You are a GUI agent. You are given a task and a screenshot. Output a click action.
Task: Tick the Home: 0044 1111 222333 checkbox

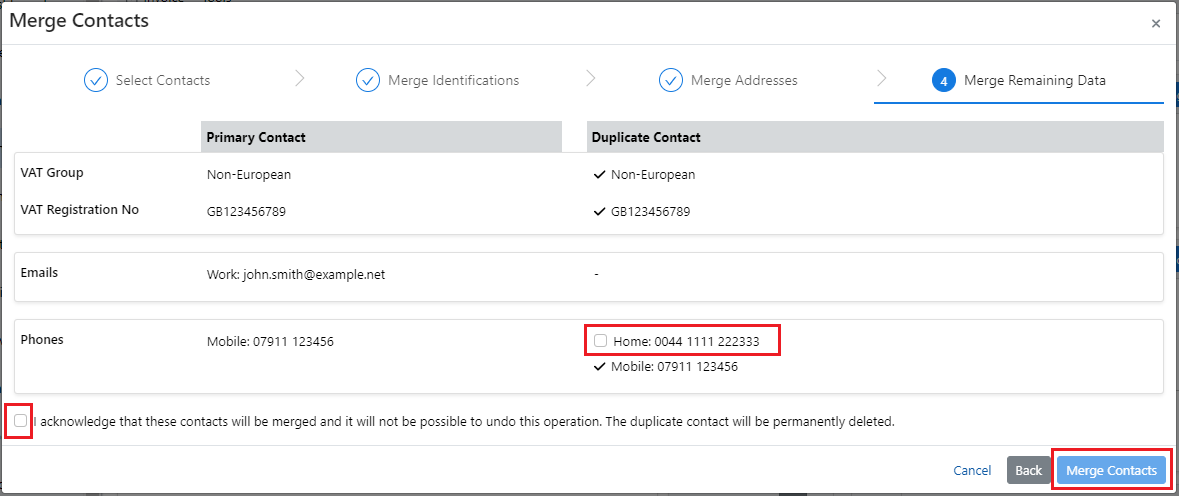coord(601,341)
